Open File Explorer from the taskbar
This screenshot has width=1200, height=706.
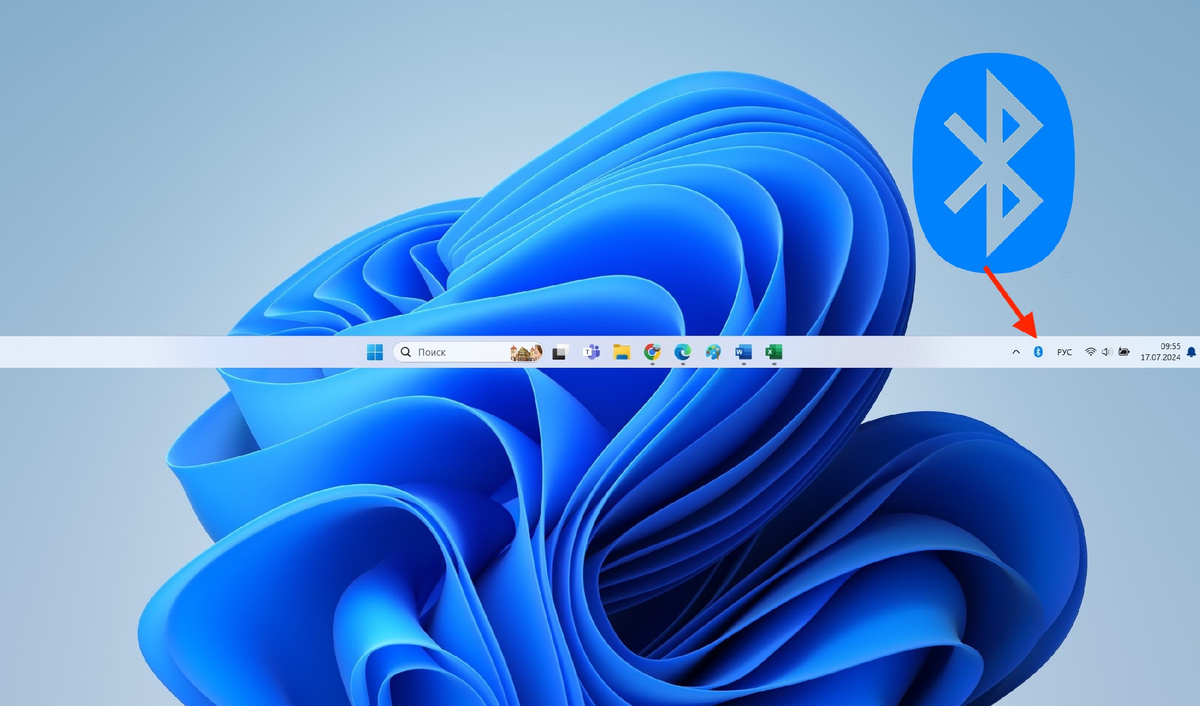tap(621, 352)
